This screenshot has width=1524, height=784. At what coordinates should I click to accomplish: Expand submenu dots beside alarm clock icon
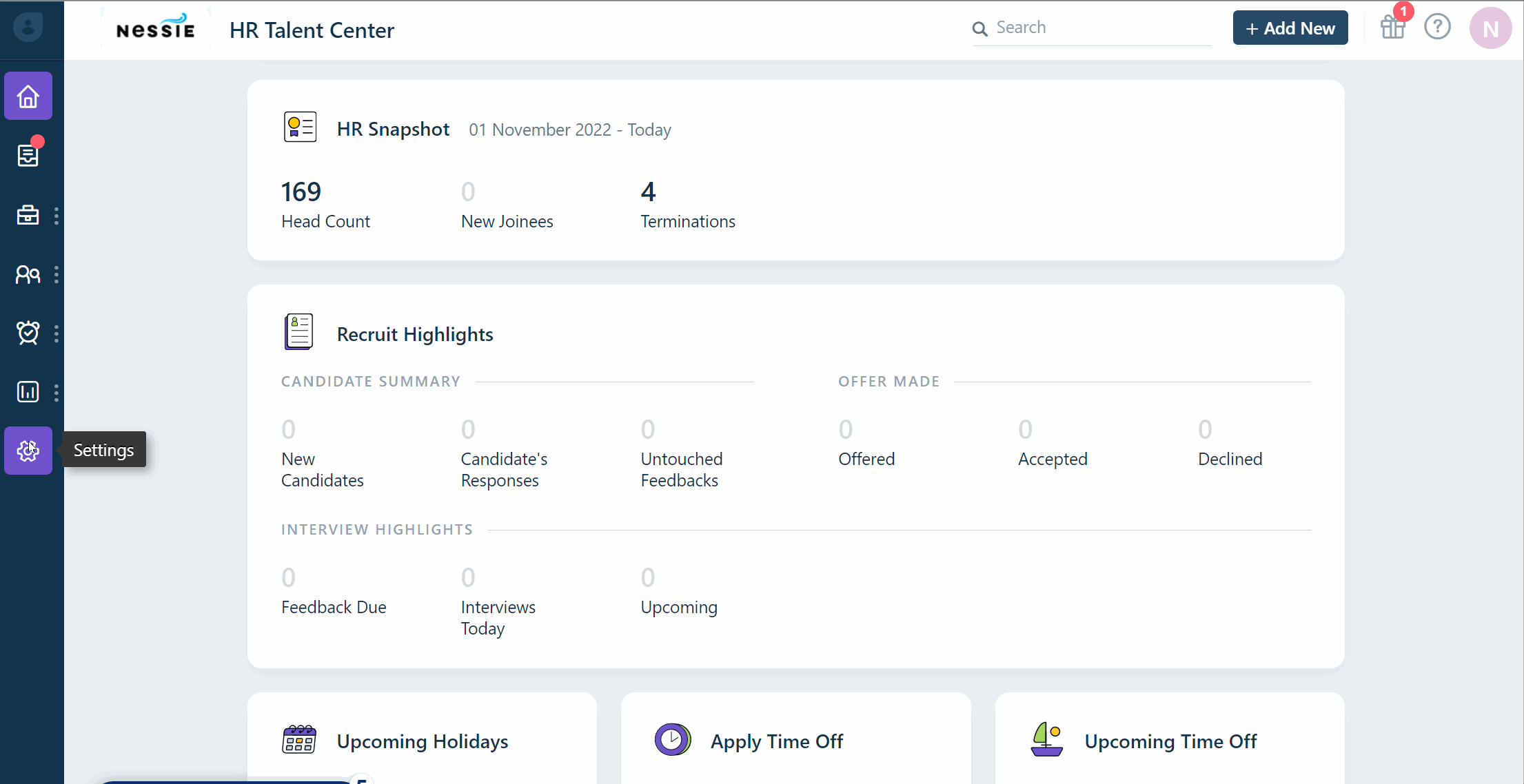[x=57, y=333]
